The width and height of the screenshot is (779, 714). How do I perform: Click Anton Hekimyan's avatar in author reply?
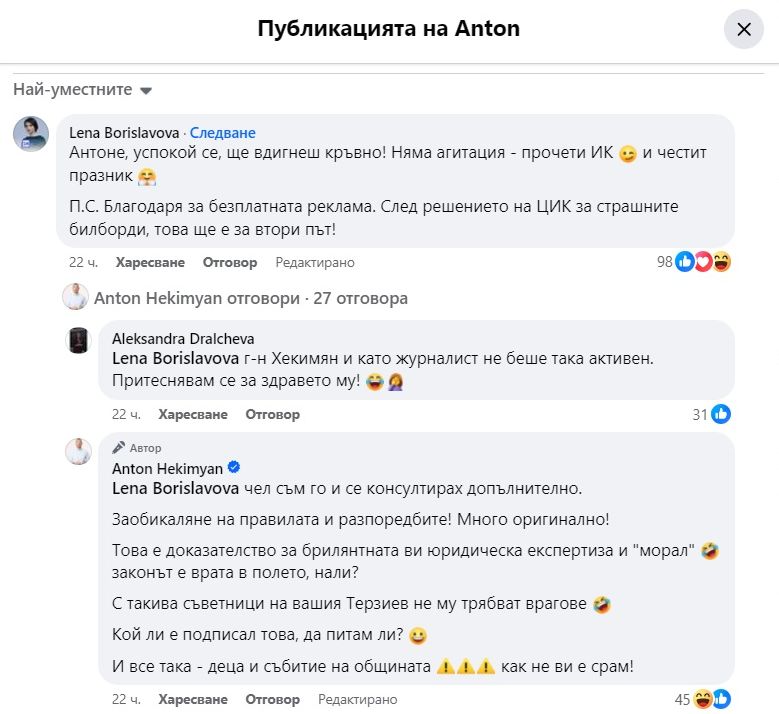pos(78,452)
